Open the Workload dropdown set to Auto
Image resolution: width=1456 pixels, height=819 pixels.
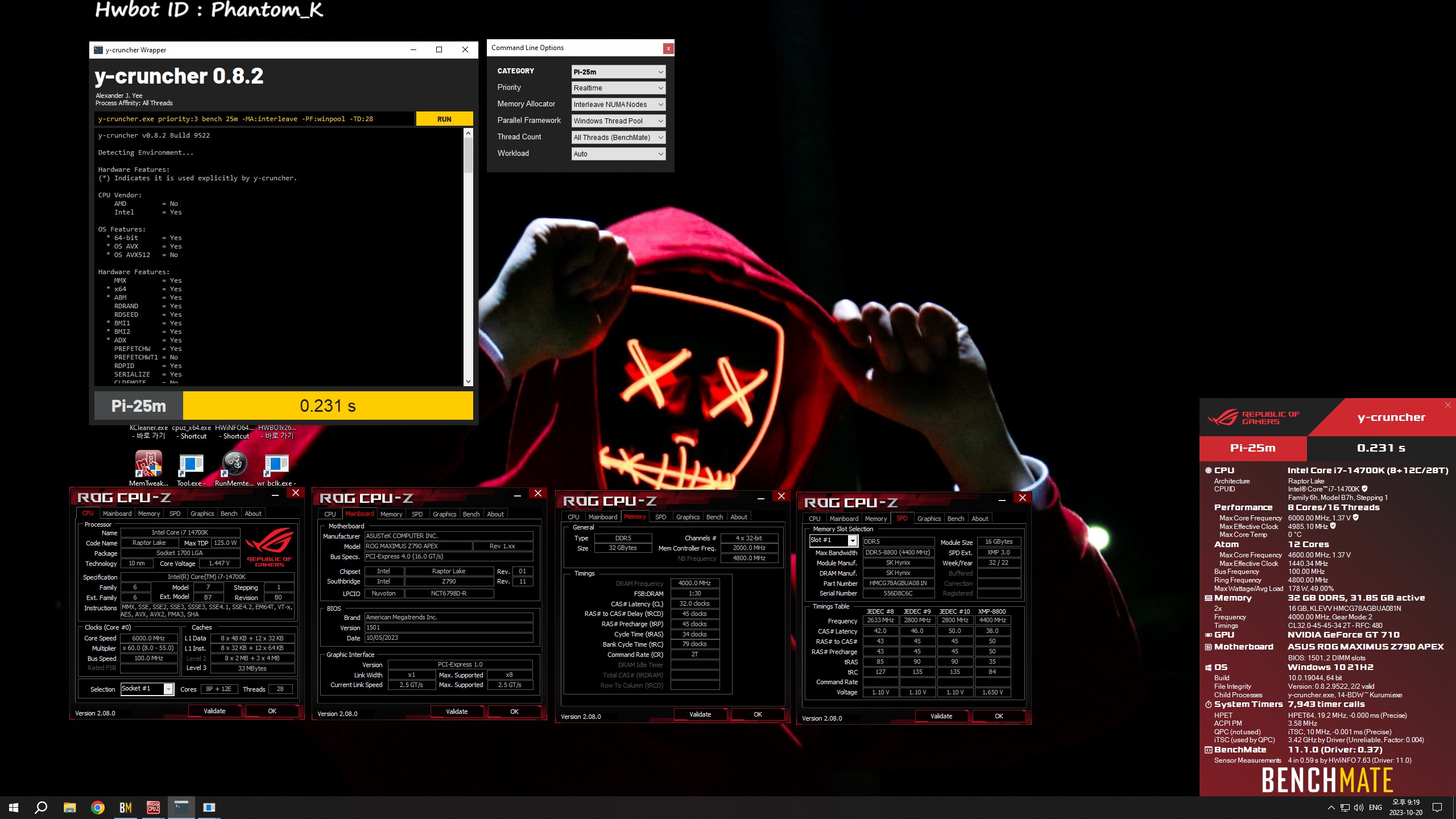coord(618,154)
